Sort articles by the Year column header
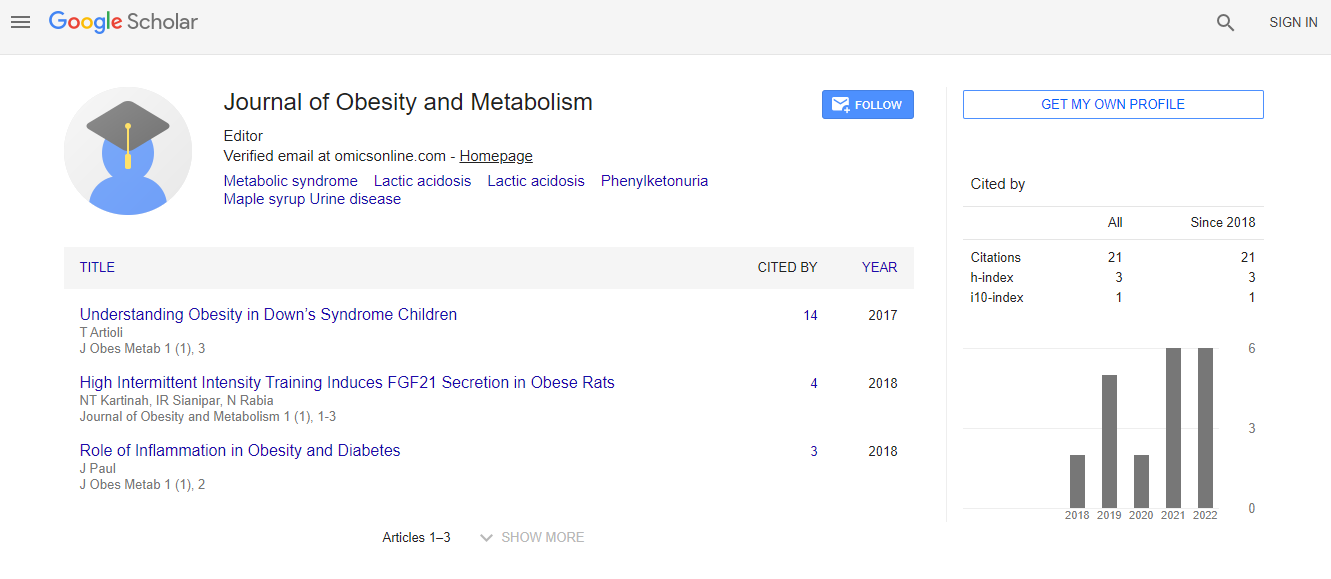This screenshot has width=1331, height=579. (879, 267)
